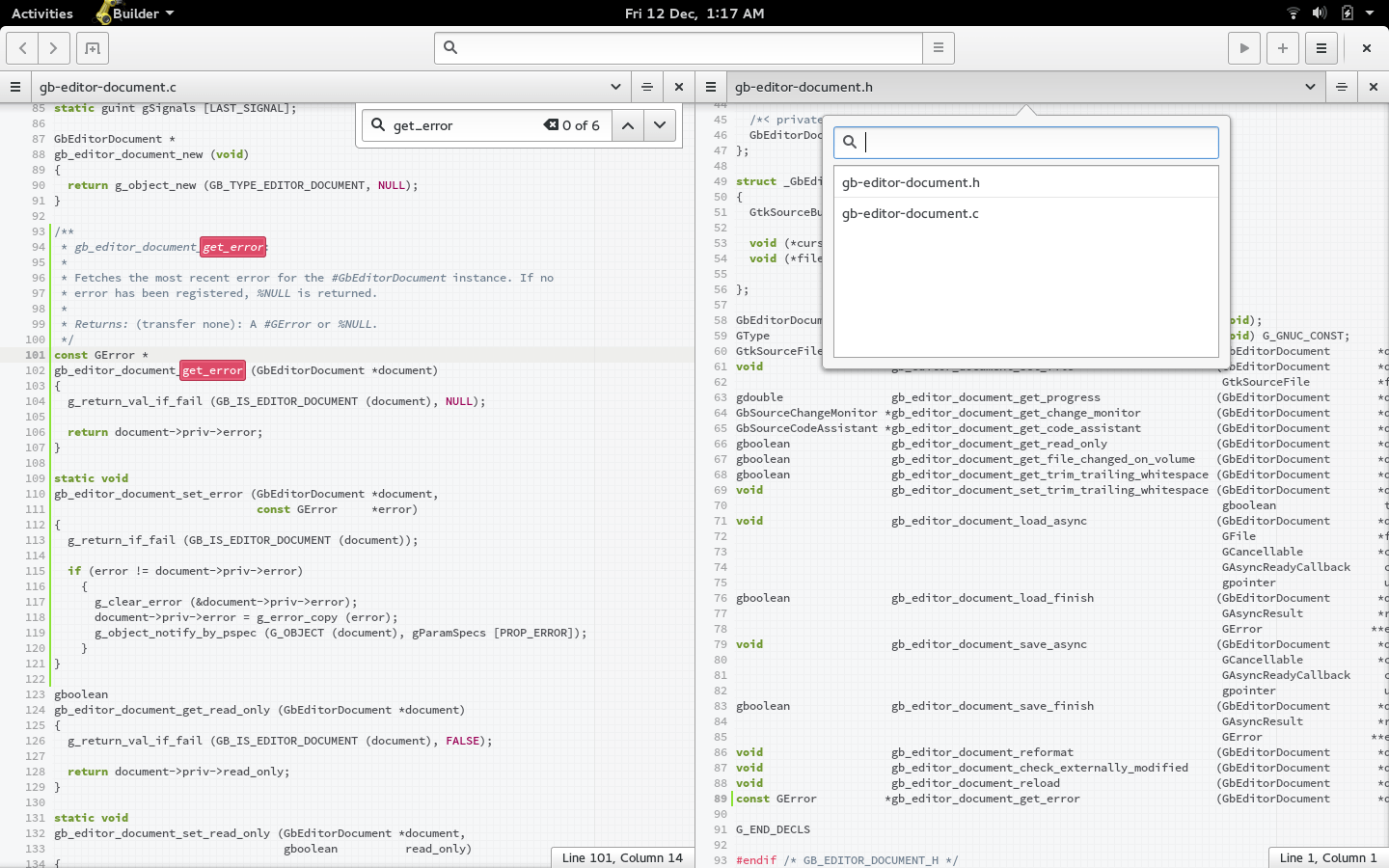Viewport: 1389px width, 868px height.
Task: Select gb-editor-document.c from the document popup
Action: [910, 213]
